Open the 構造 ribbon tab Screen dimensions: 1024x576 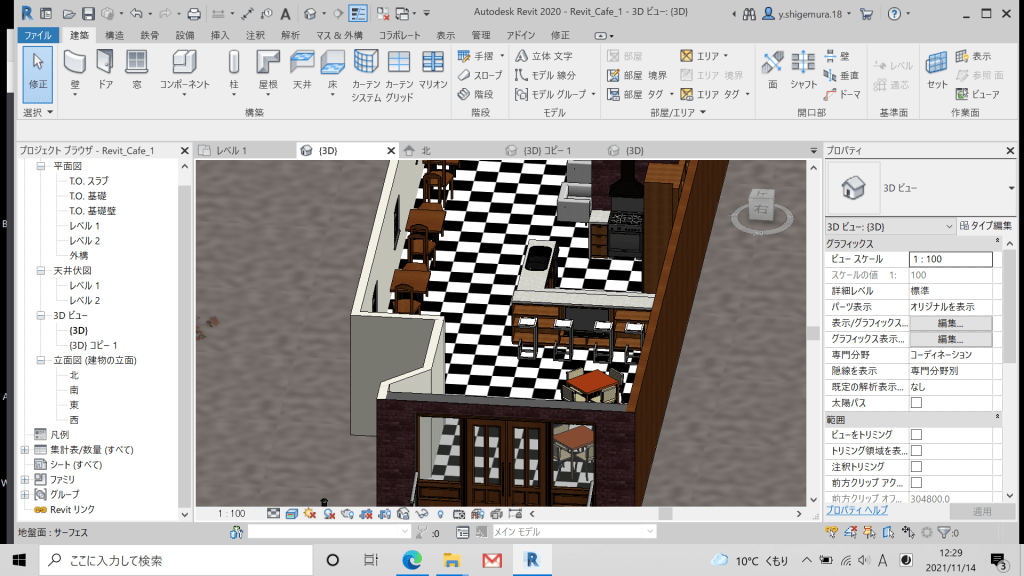(115, 35)
